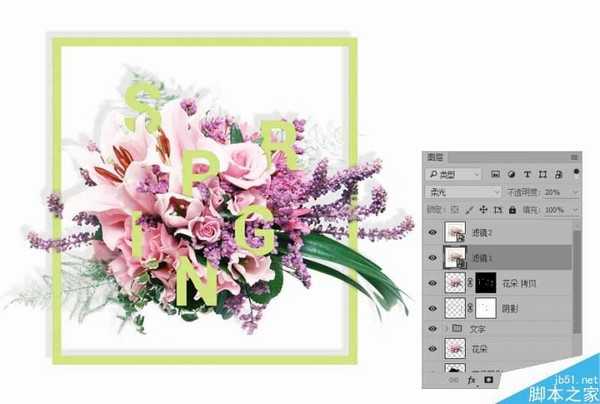Toggle visibility of the 阴影 layer
This screenshot has width=600, height=404.
(433, 308)
